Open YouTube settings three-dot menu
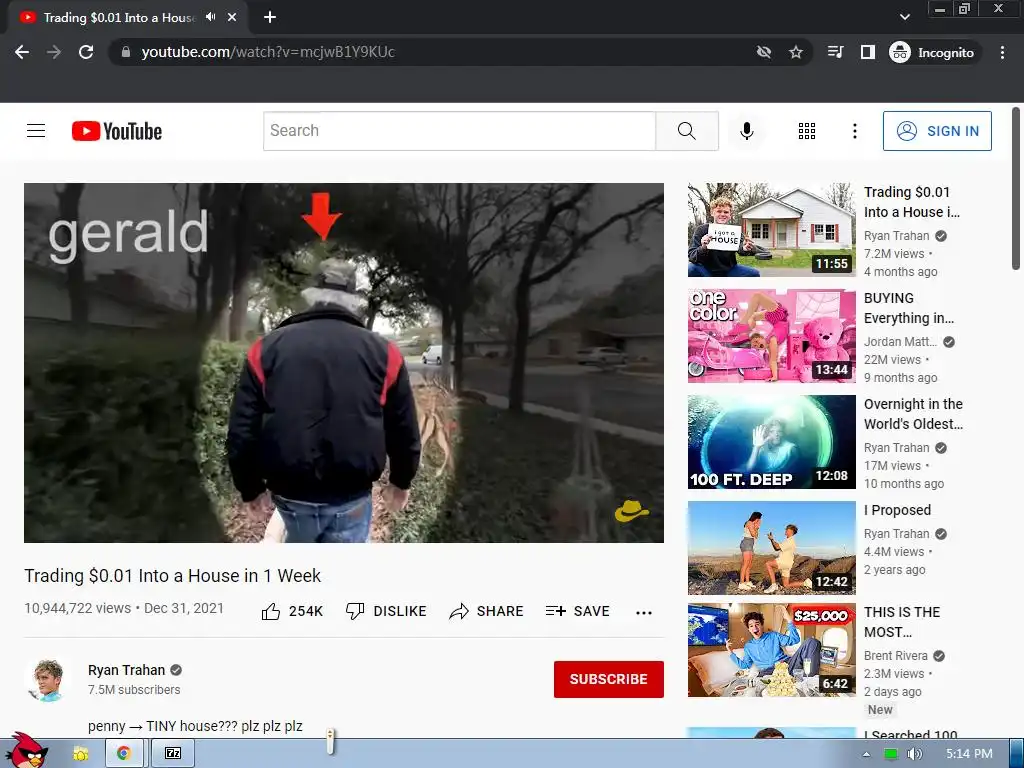Viewport: 1024px width, 768px height. pos(854,131)
